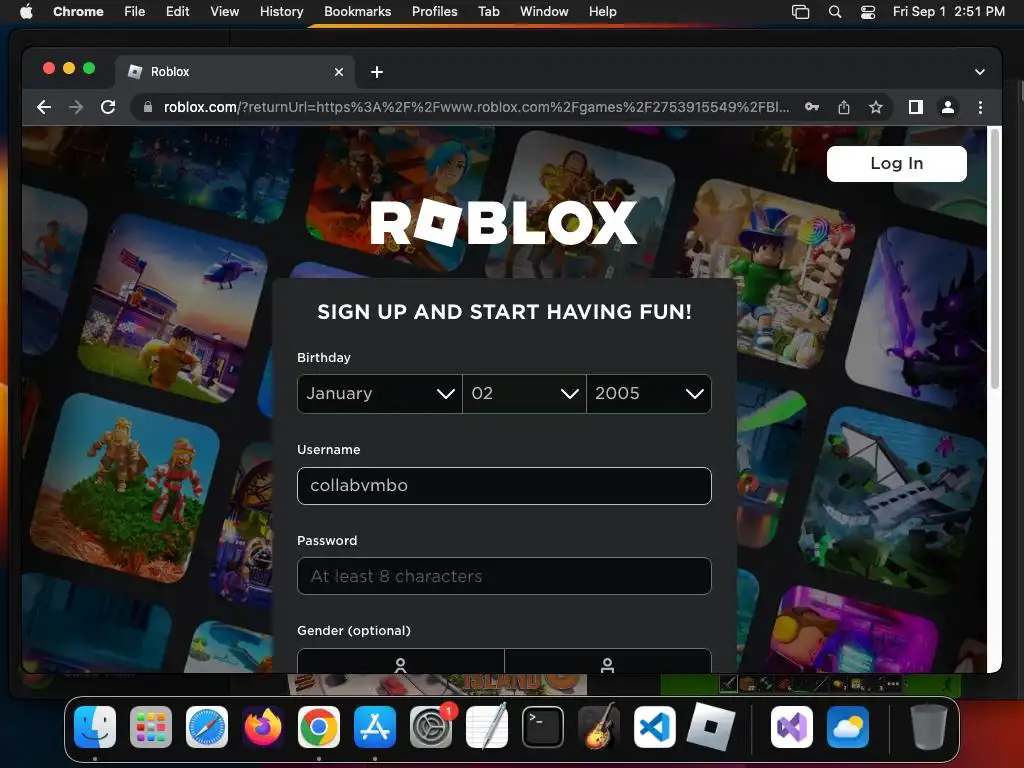Click the page vertical scrollbar

coord(995,259)
